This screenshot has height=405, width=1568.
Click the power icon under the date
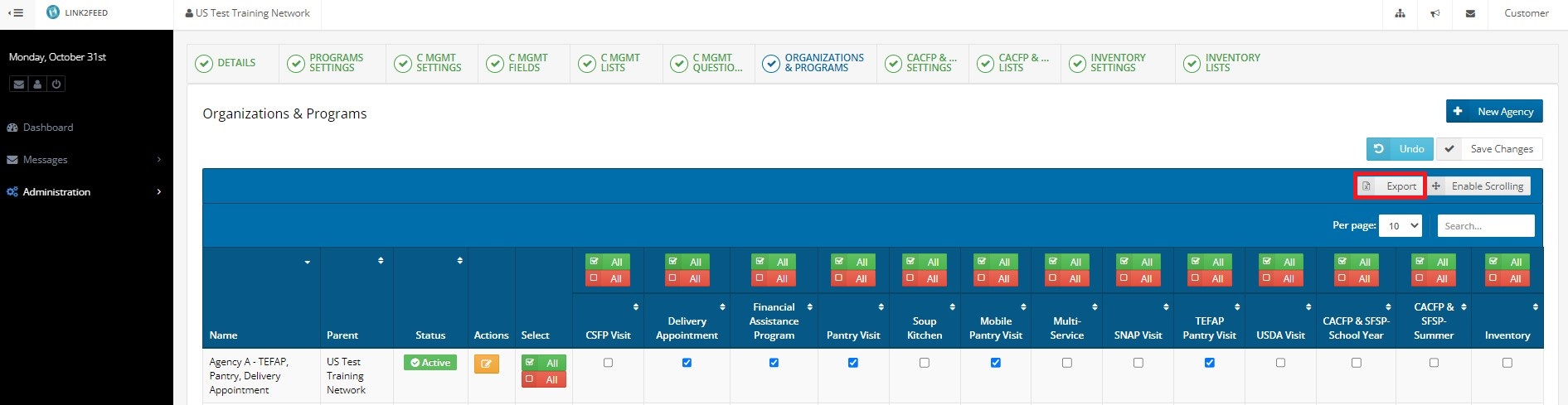(x=56, y=84)
